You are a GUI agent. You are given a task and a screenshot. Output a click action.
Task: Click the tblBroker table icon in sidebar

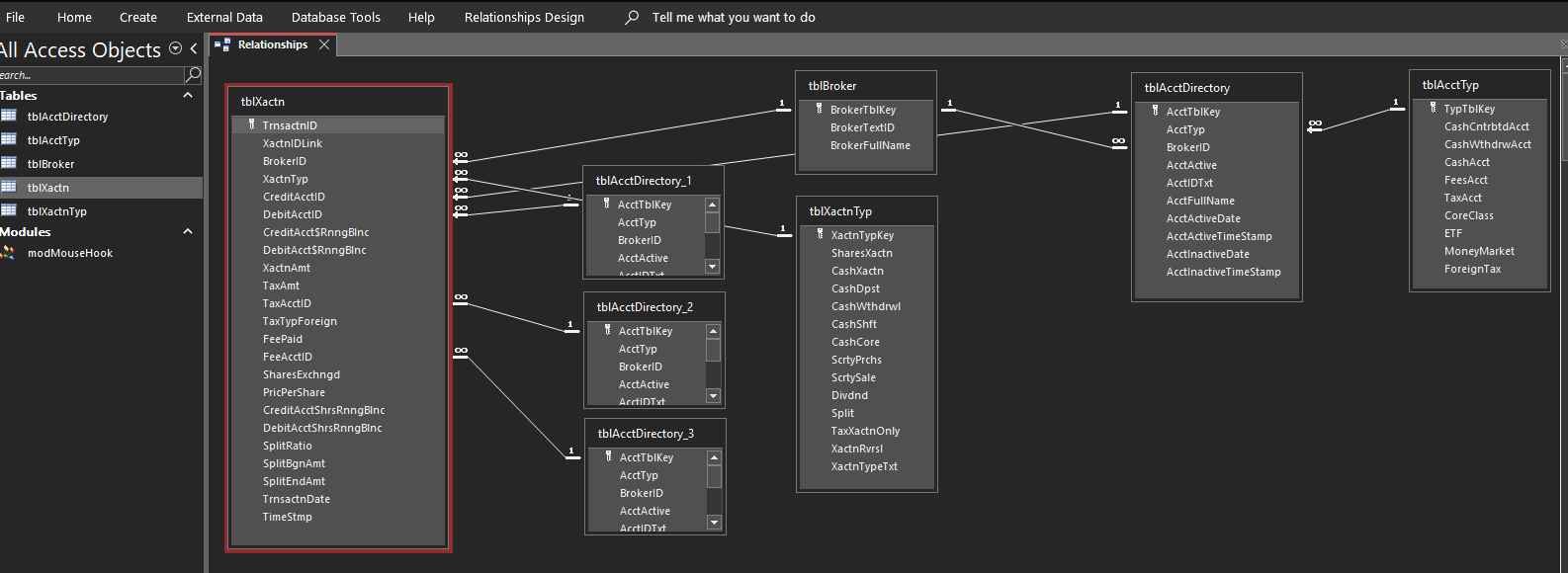[9, 163]
